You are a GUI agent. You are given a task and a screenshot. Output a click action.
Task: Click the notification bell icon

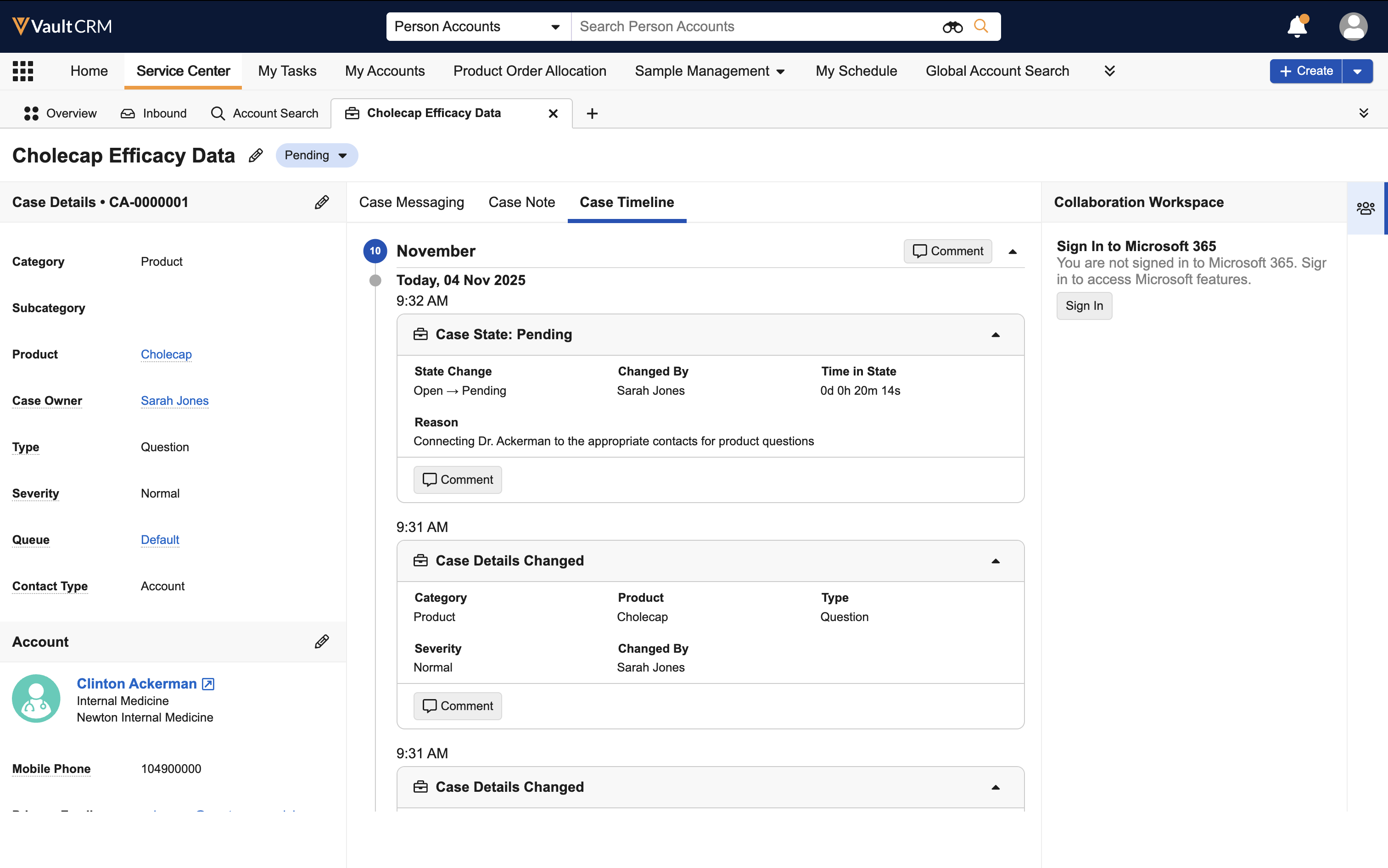pyautogui.click(x=1297, y=27)
